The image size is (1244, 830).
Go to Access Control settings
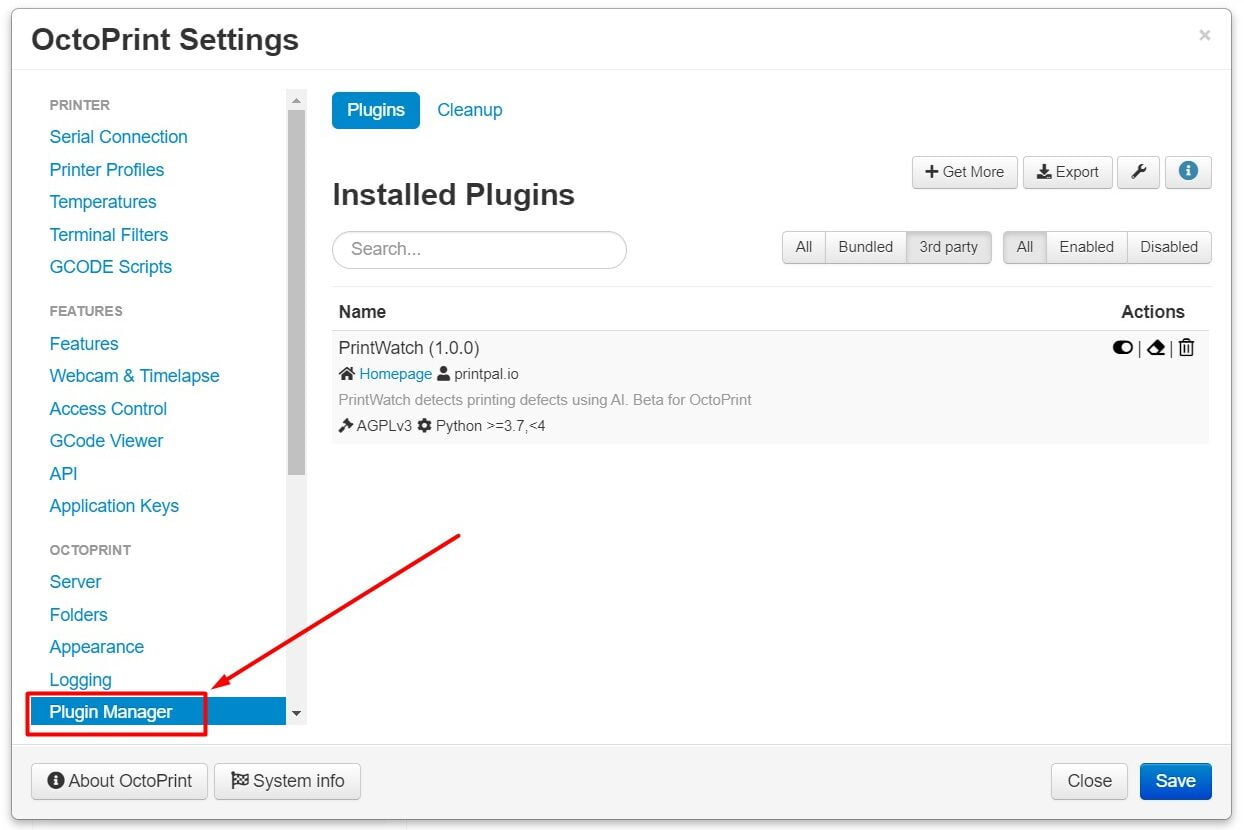tap(108, 409)
